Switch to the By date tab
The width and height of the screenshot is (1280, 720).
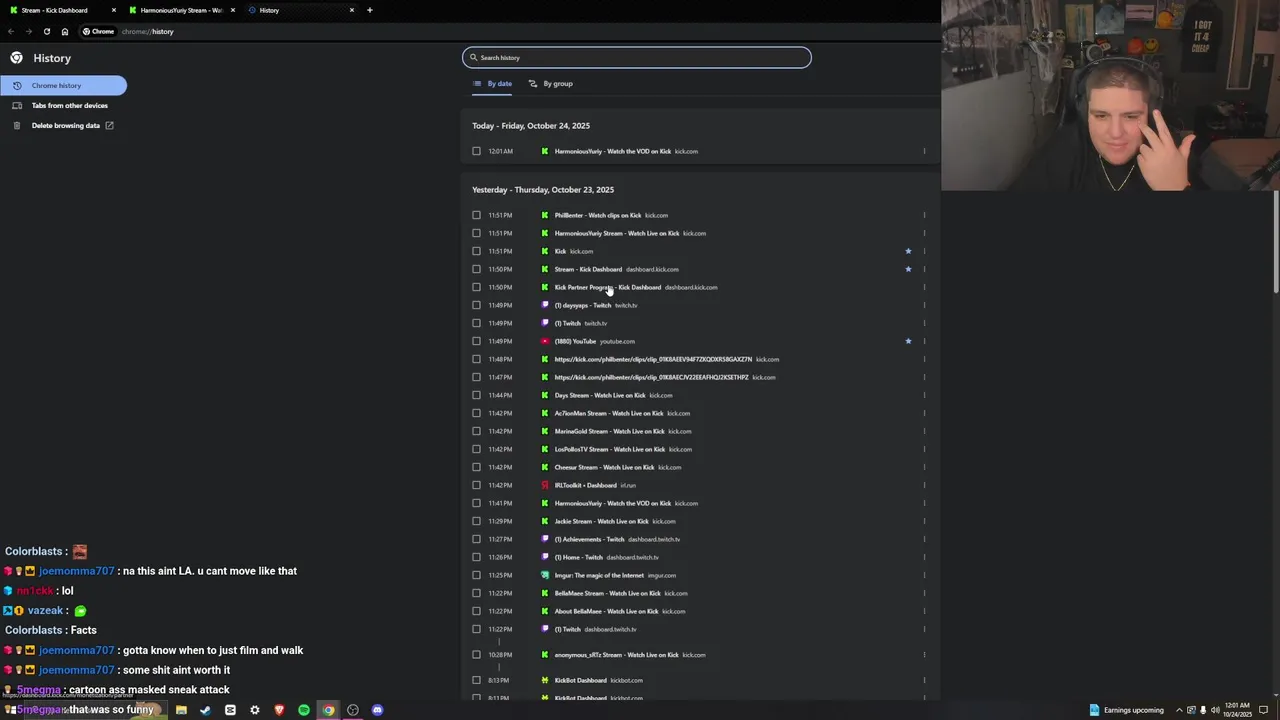pos(493,84)
